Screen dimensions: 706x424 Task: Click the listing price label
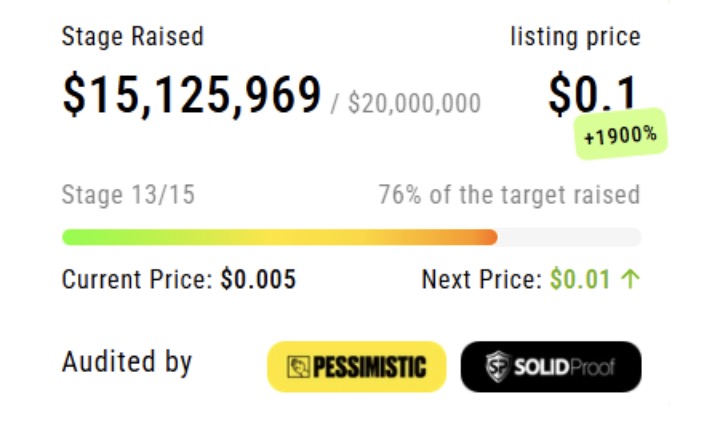575,37
